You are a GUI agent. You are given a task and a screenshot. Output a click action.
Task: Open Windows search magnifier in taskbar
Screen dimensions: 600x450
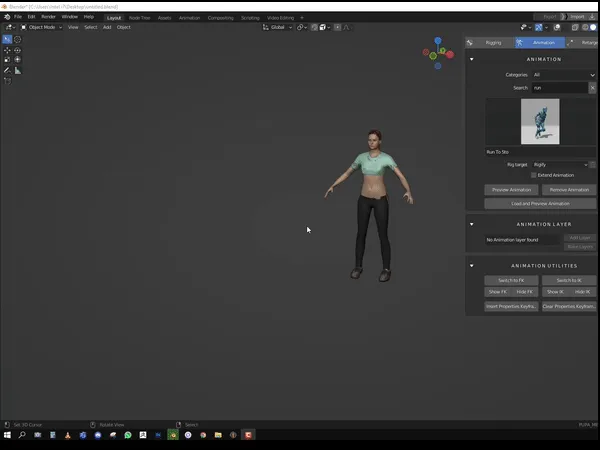[x=22, y=435]
